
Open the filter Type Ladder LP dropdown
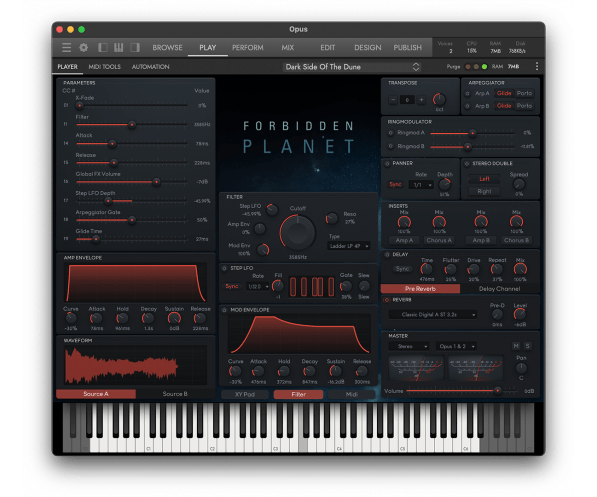click(349, 246)
